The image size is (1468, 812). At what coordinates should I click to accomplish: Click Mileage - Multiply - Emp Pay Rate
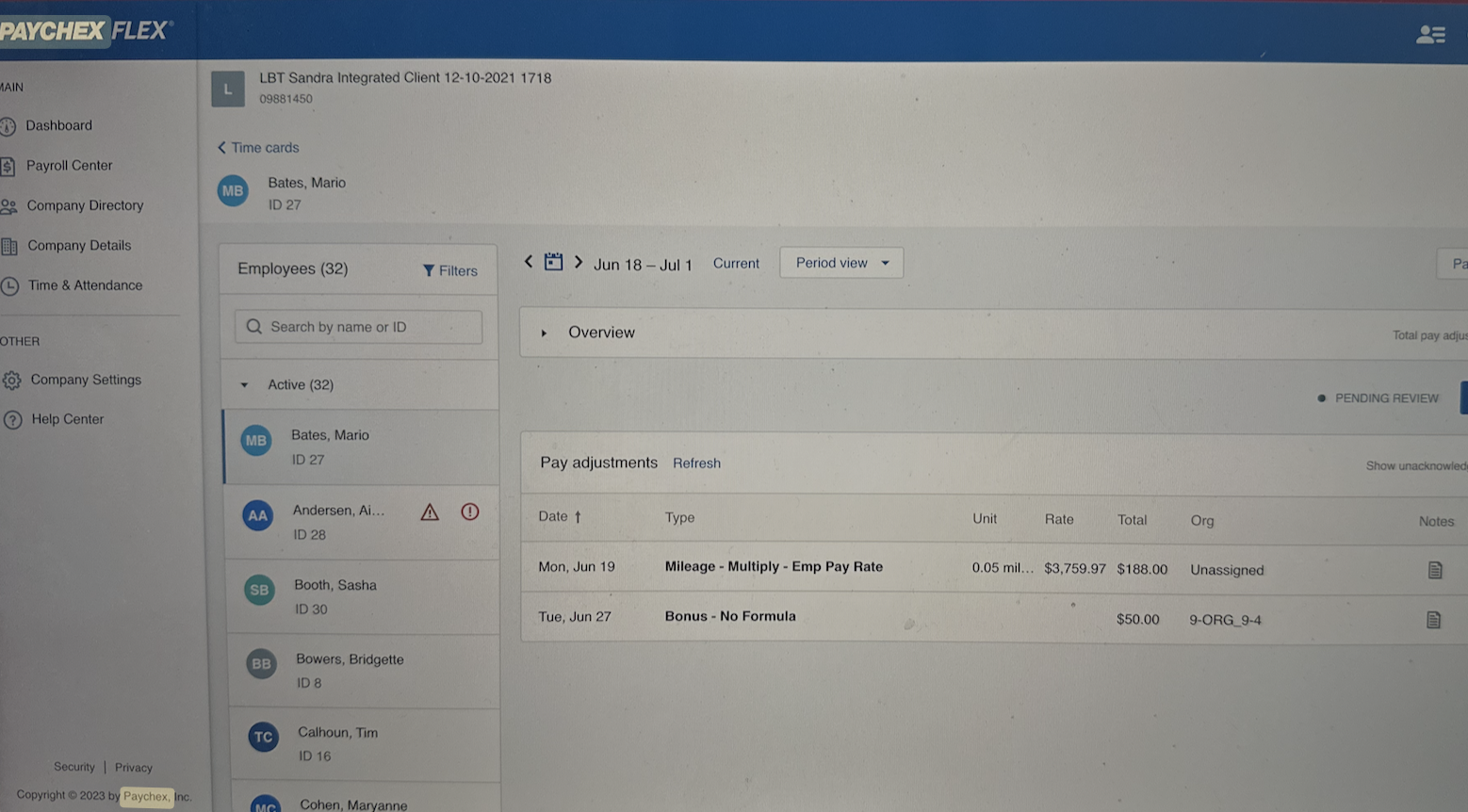tap(774, 567)
